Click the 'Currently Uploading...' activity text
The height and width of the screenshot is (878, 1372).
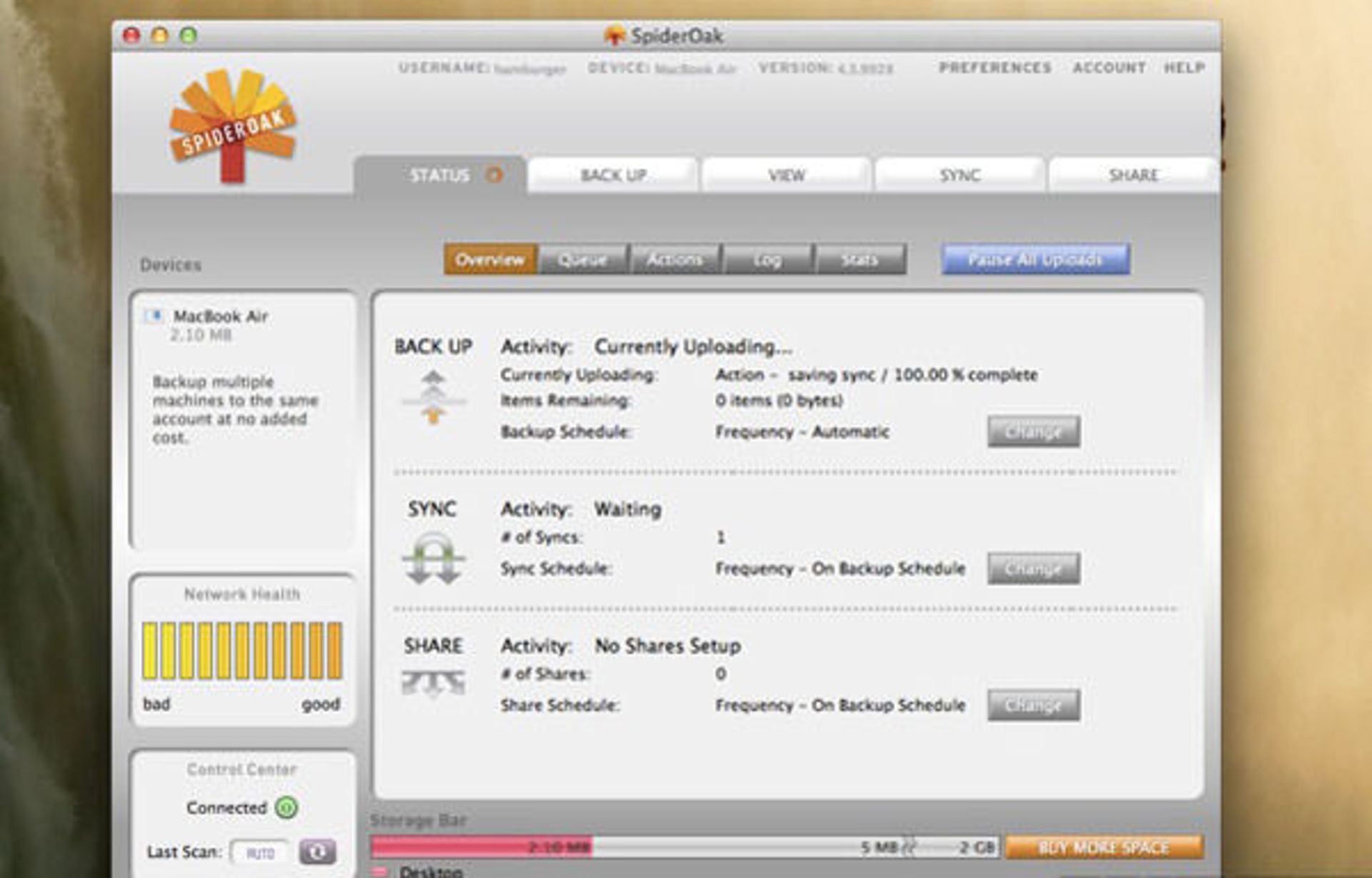pyautogui.click(x=693, y=346)
